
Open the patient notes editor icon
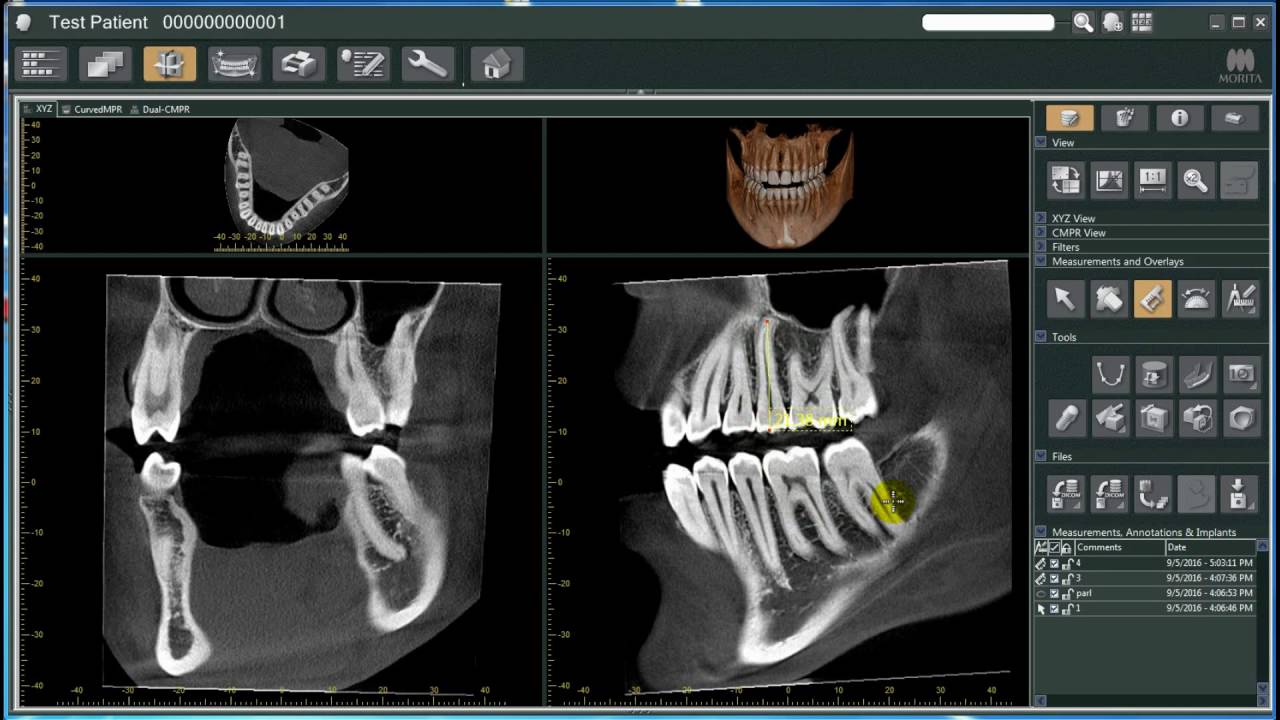pos(362,64)
